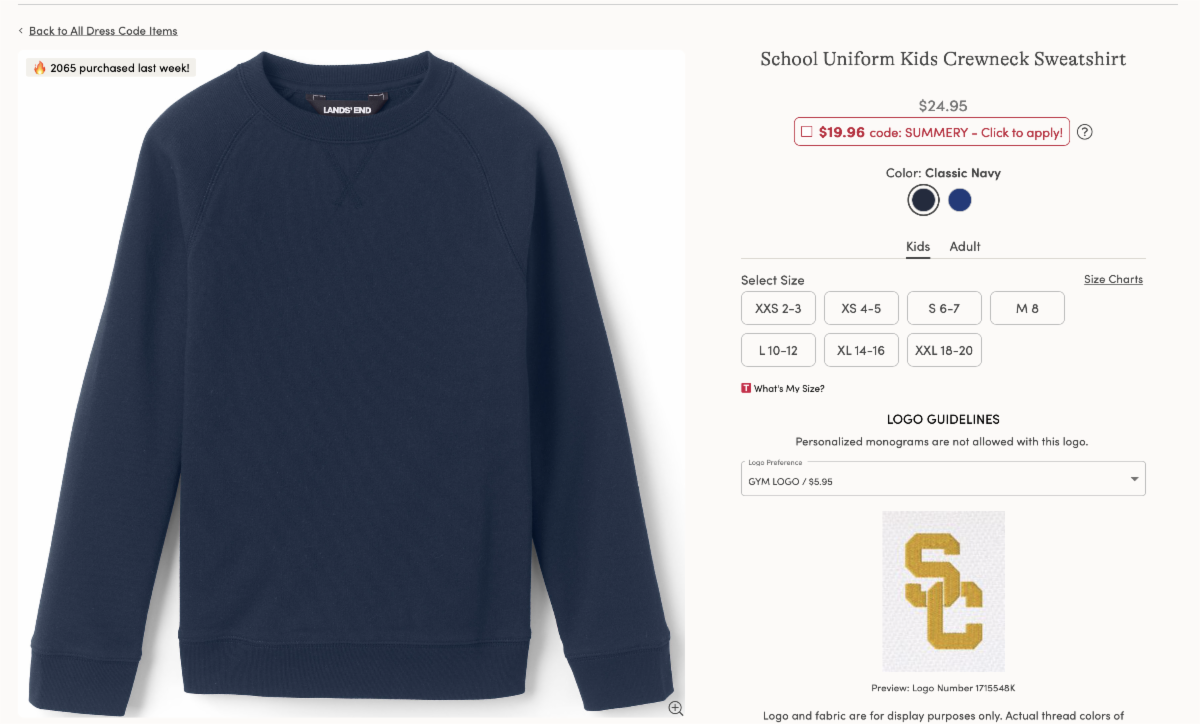This screenshot has height=724, width=1200.
Task: Switch to the Adult tab
Action: pos(965,246)
